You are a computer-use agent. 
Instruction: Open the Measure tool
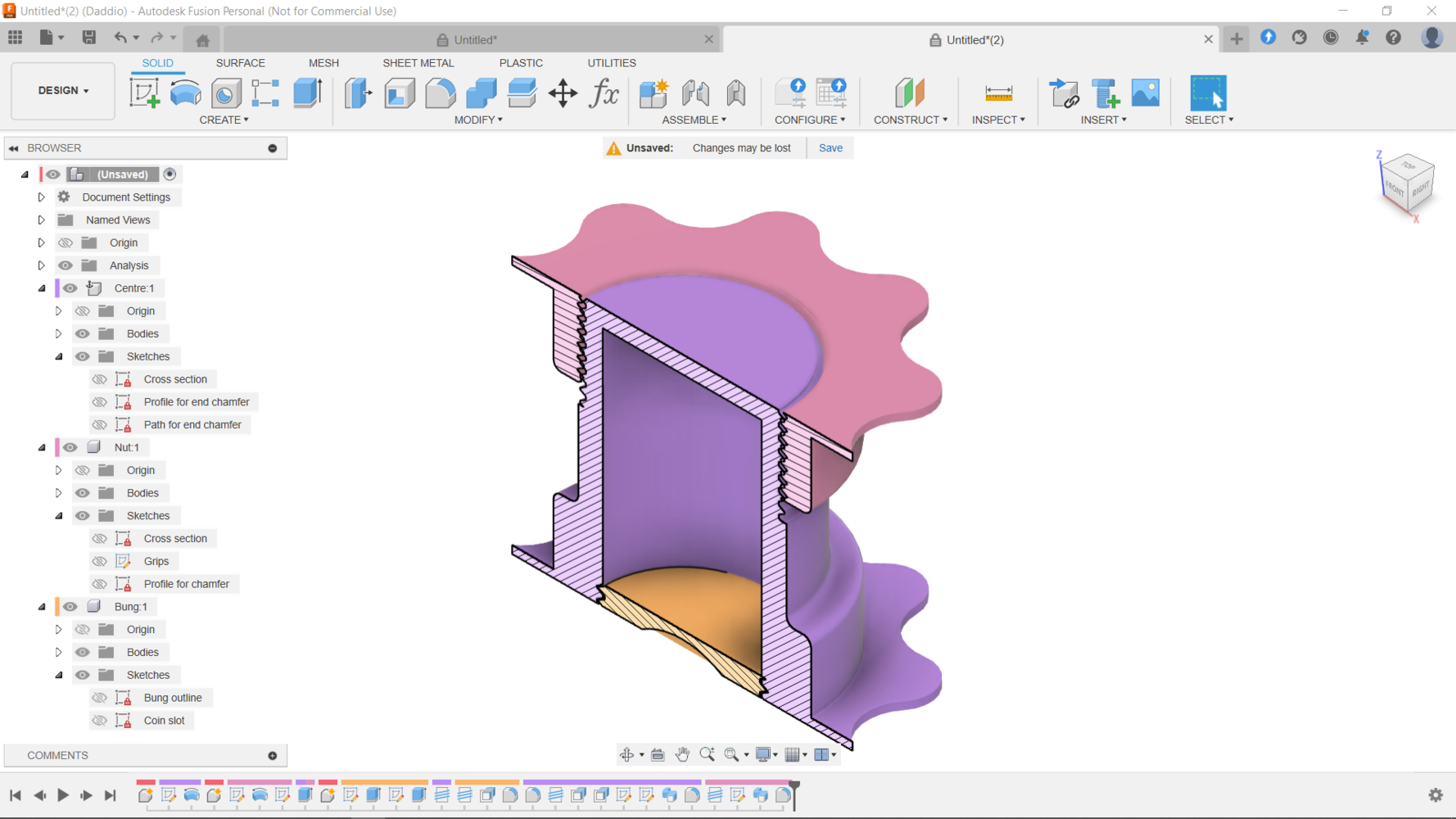(x=998, y=93)
